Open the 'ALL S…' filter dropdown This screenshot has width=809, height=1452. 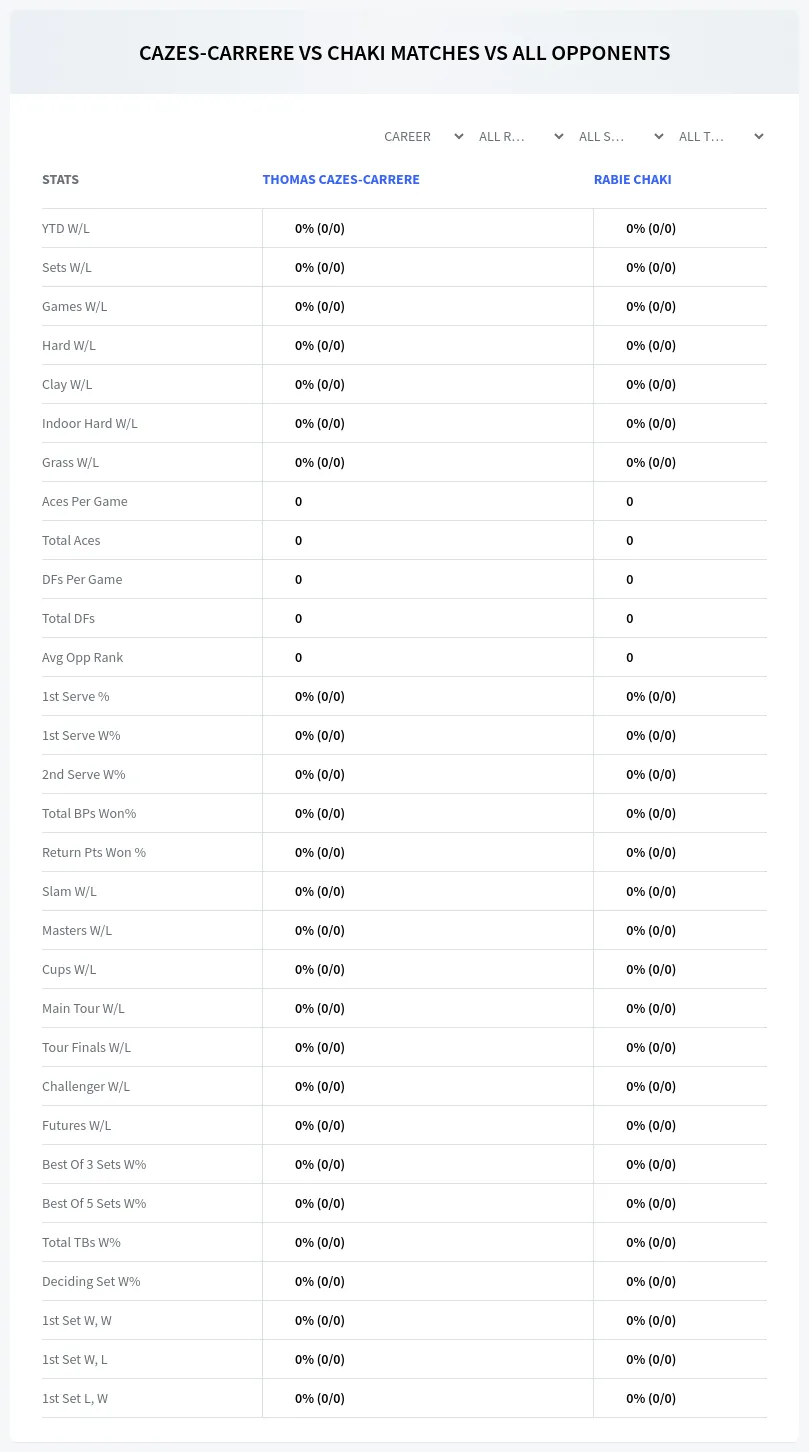(x=621, y=136)
